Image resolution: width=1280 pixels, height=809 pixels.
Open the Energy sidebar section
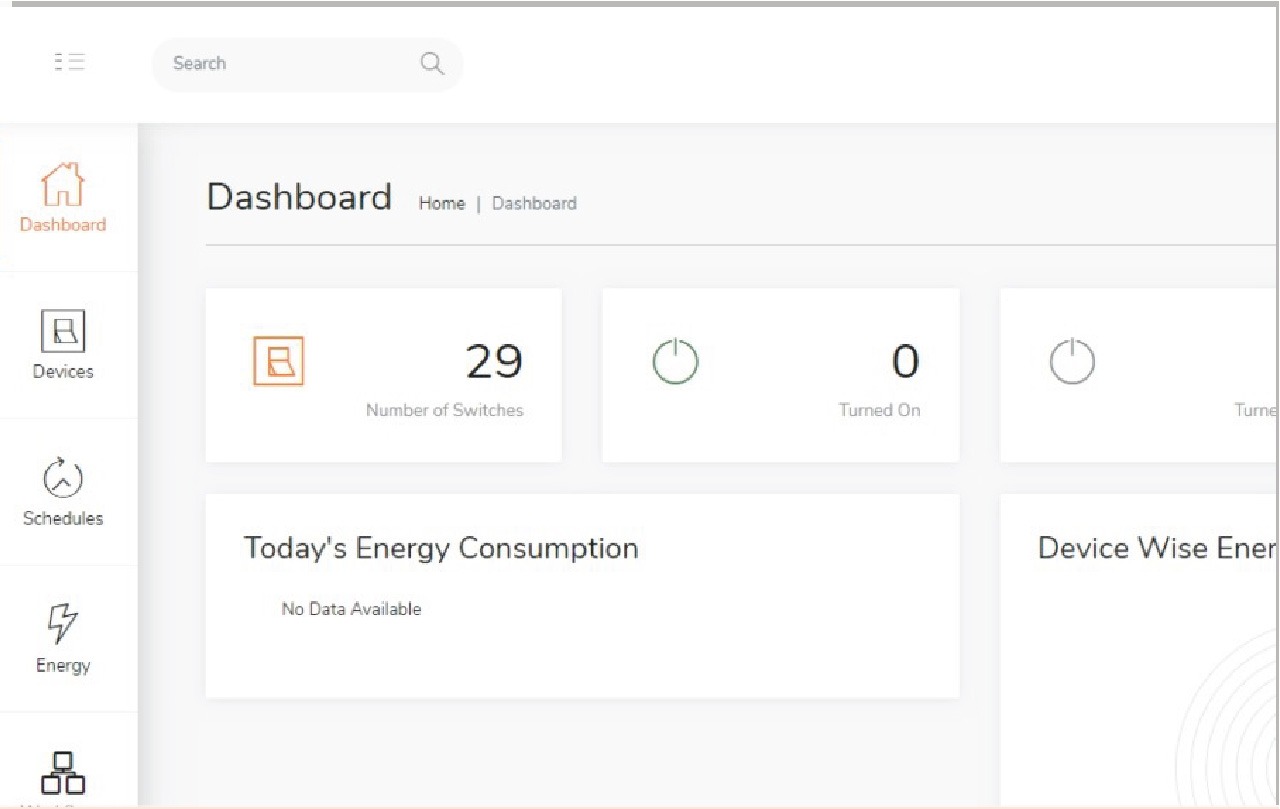(63, 639)
